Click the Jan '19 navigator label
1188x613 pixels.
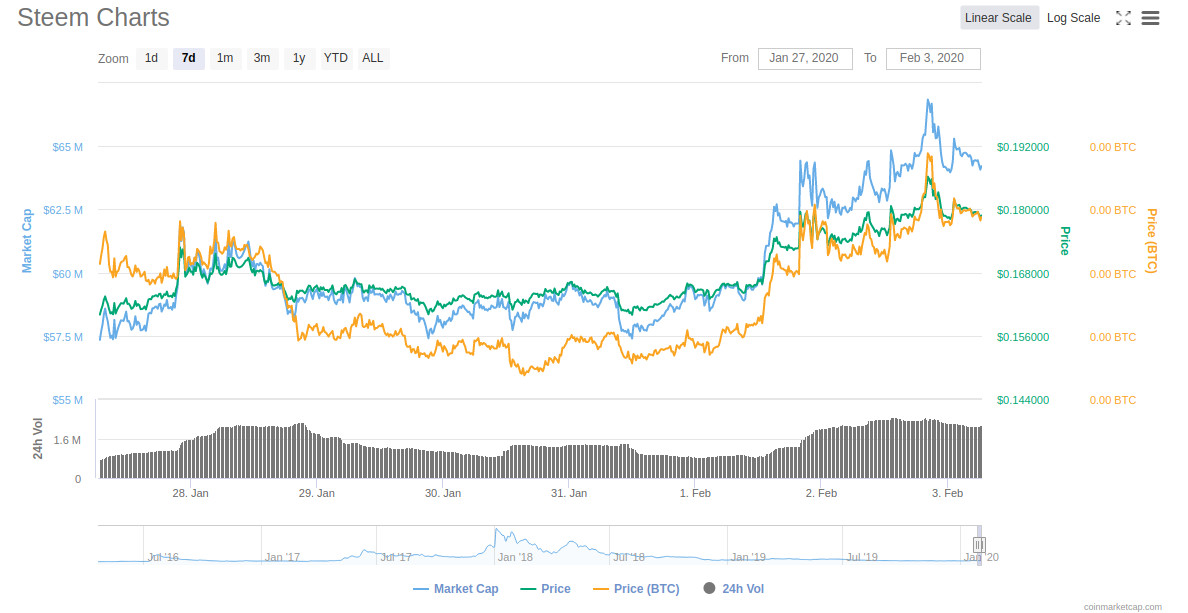pyautogui.click(x=748, y=557)
